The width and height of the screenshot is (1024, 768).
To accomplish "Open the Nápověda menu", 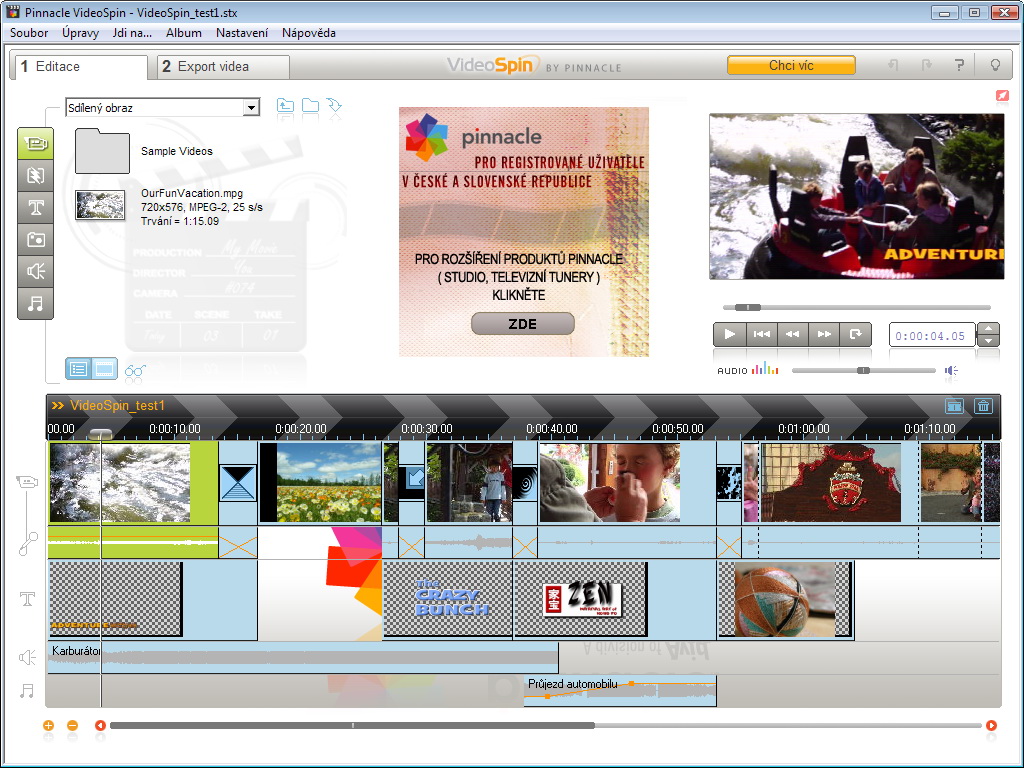I will click(308, 33).
